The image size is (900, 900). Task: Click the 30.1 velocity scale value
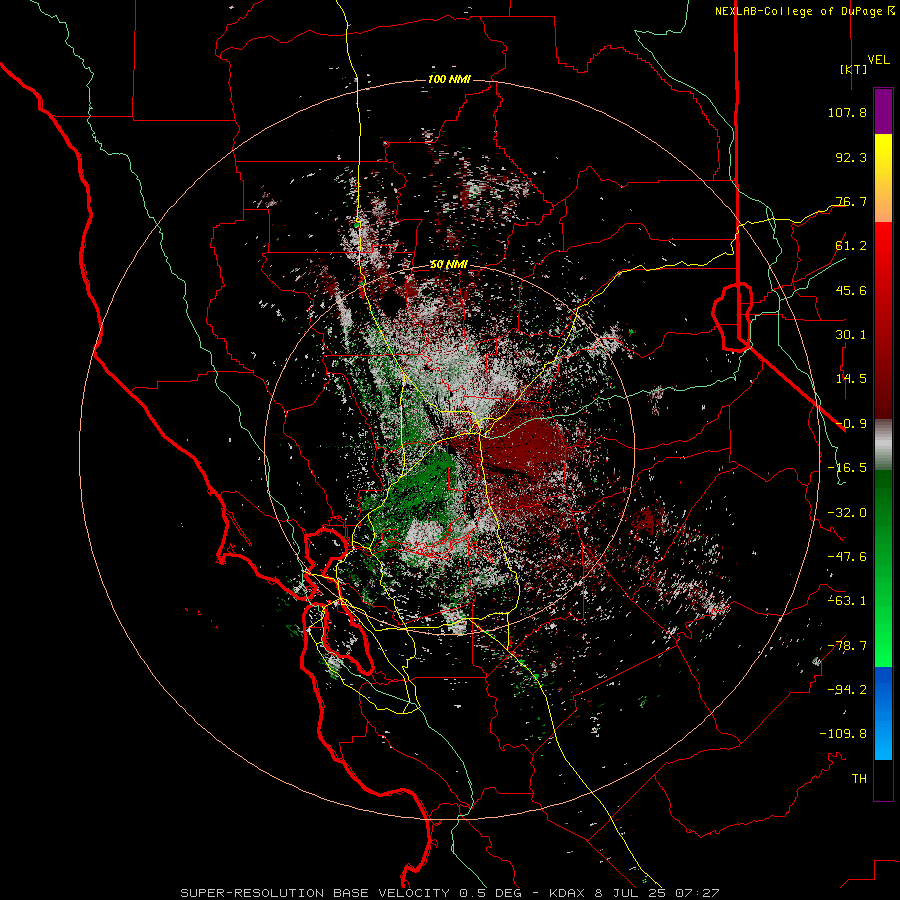click(851, 335)
